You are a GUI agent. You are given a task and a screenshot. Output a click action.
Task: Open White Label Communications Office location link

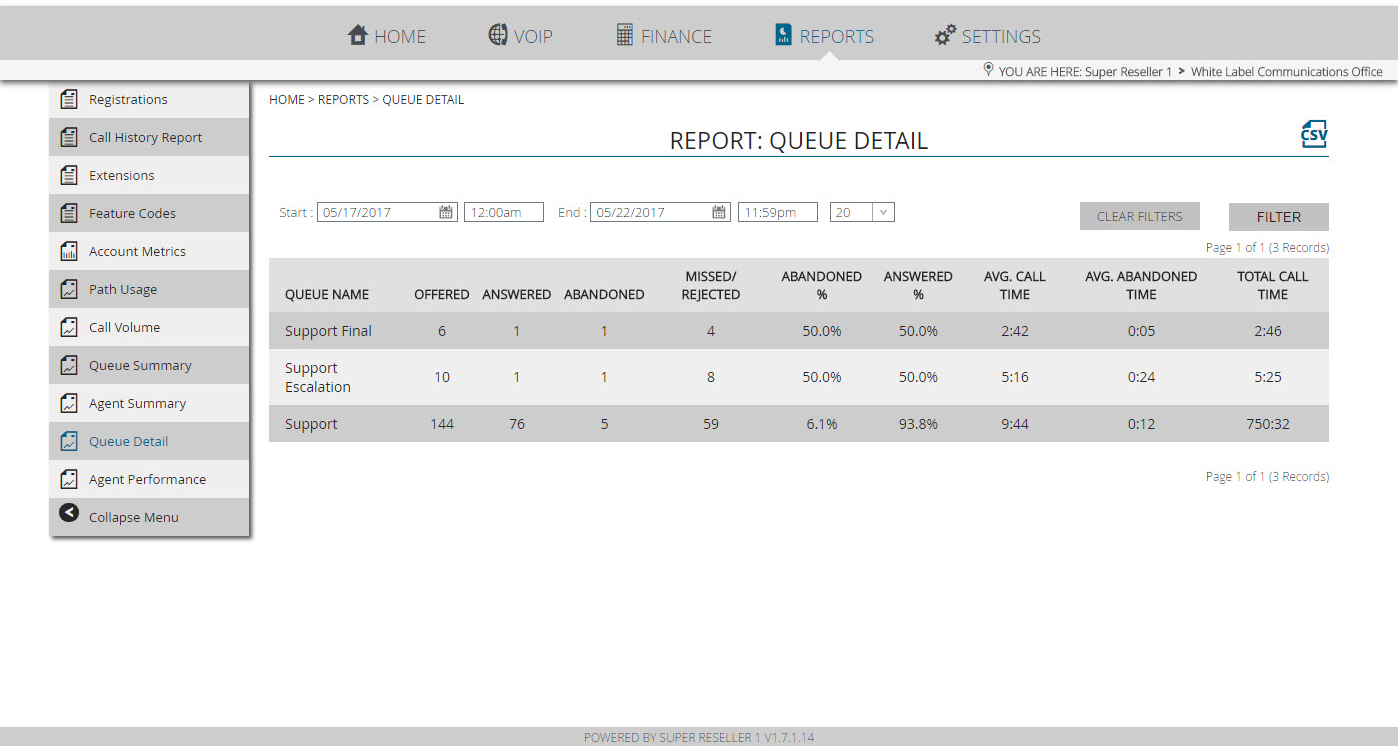pyautogui.click(x=1286, y=72)
